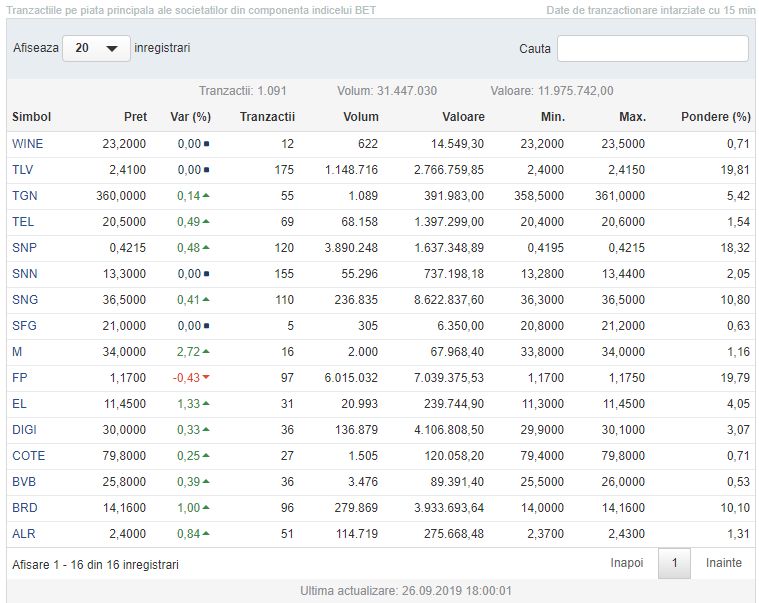Sort table by Simbol column header
The height and width of the screenshot is (603, 759).
pos(31,117)
